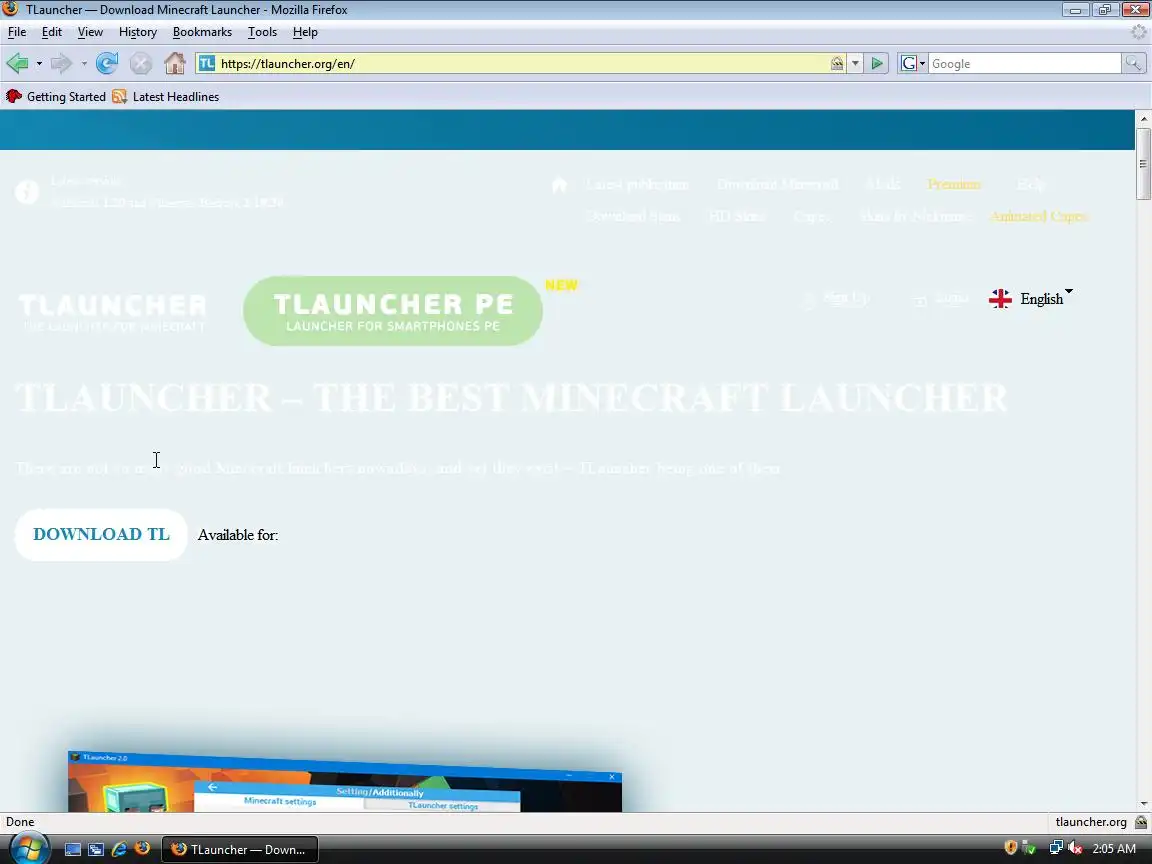
Task: Click the Firefox activity throbber icon
Action: [x=1139, y=32]
